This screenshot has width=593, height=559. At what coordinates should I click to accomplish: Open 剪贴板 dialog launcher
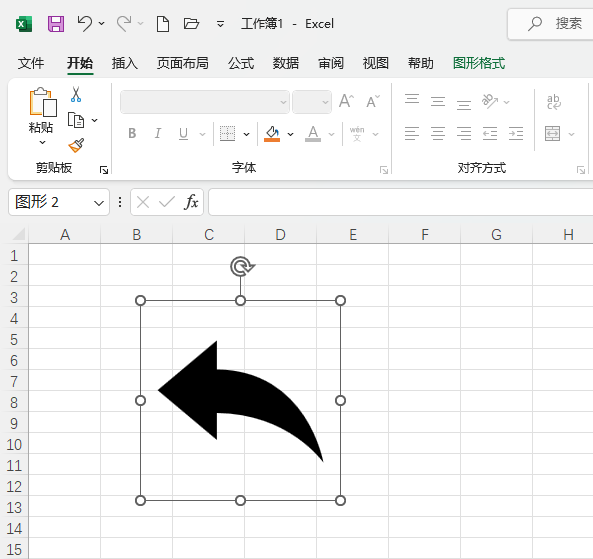[104, 170]
